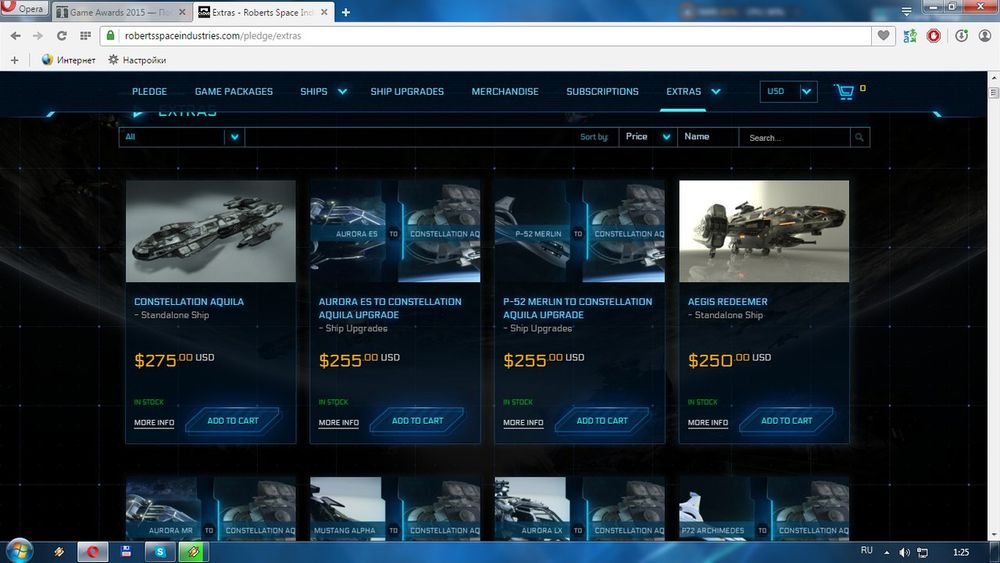This screenshot has height=563, width=1000.
Task: Open the Интернет bookmark
Action: pyautogui.click(x=68, y=60)
